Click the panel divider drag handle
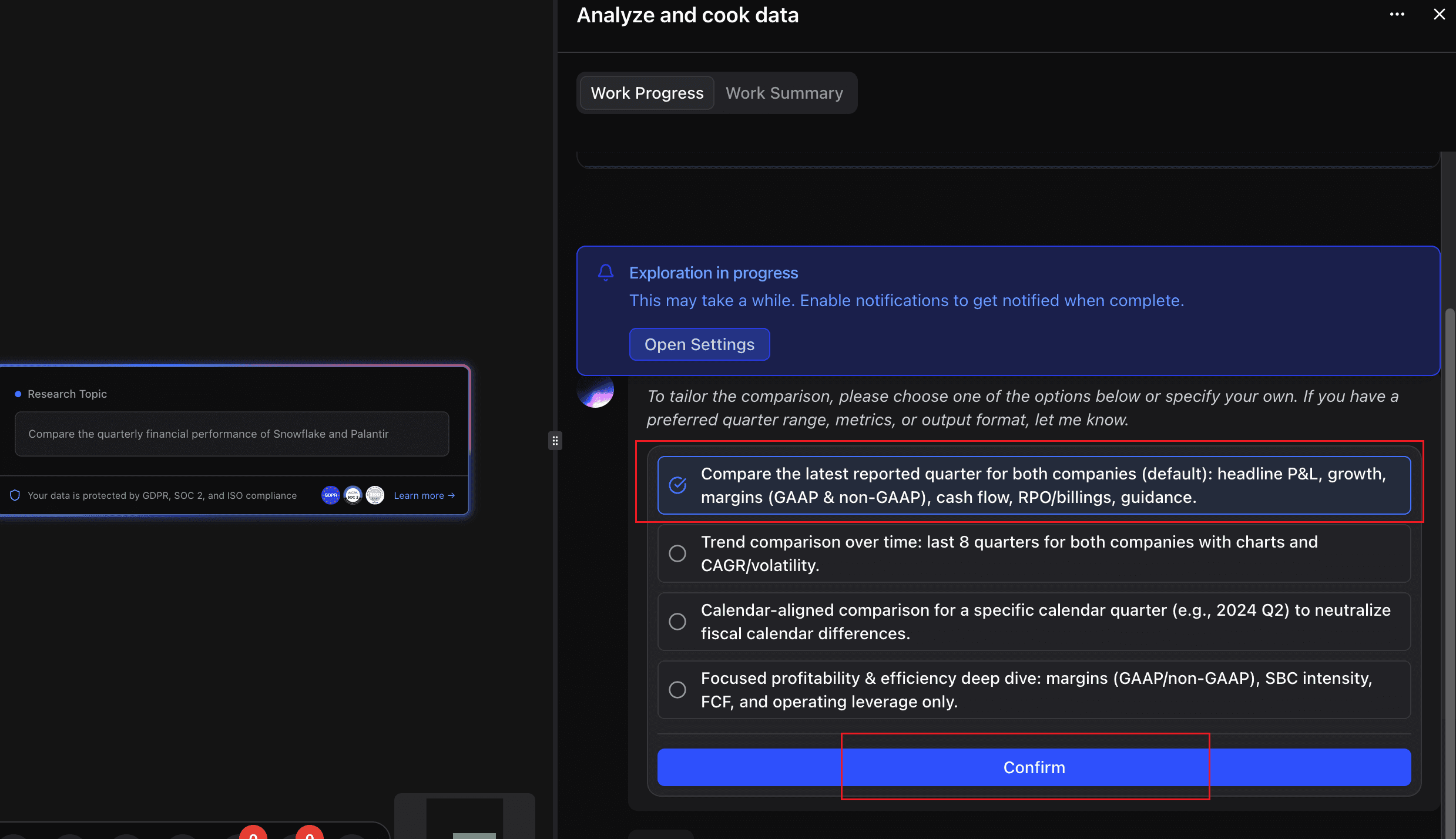 (x=555, y=441)
